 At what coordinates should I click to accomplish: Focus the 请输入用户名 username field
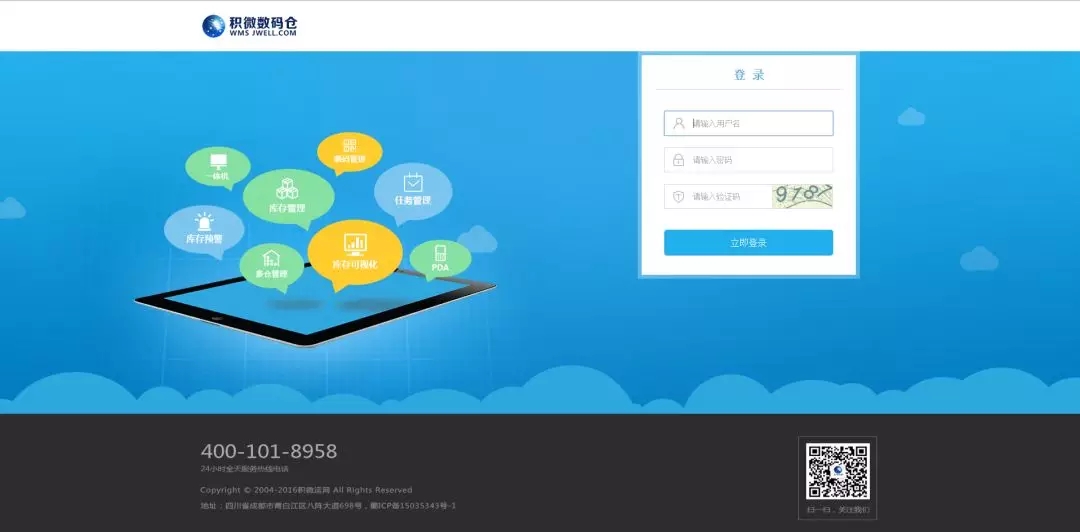click(x=748, y=123)
